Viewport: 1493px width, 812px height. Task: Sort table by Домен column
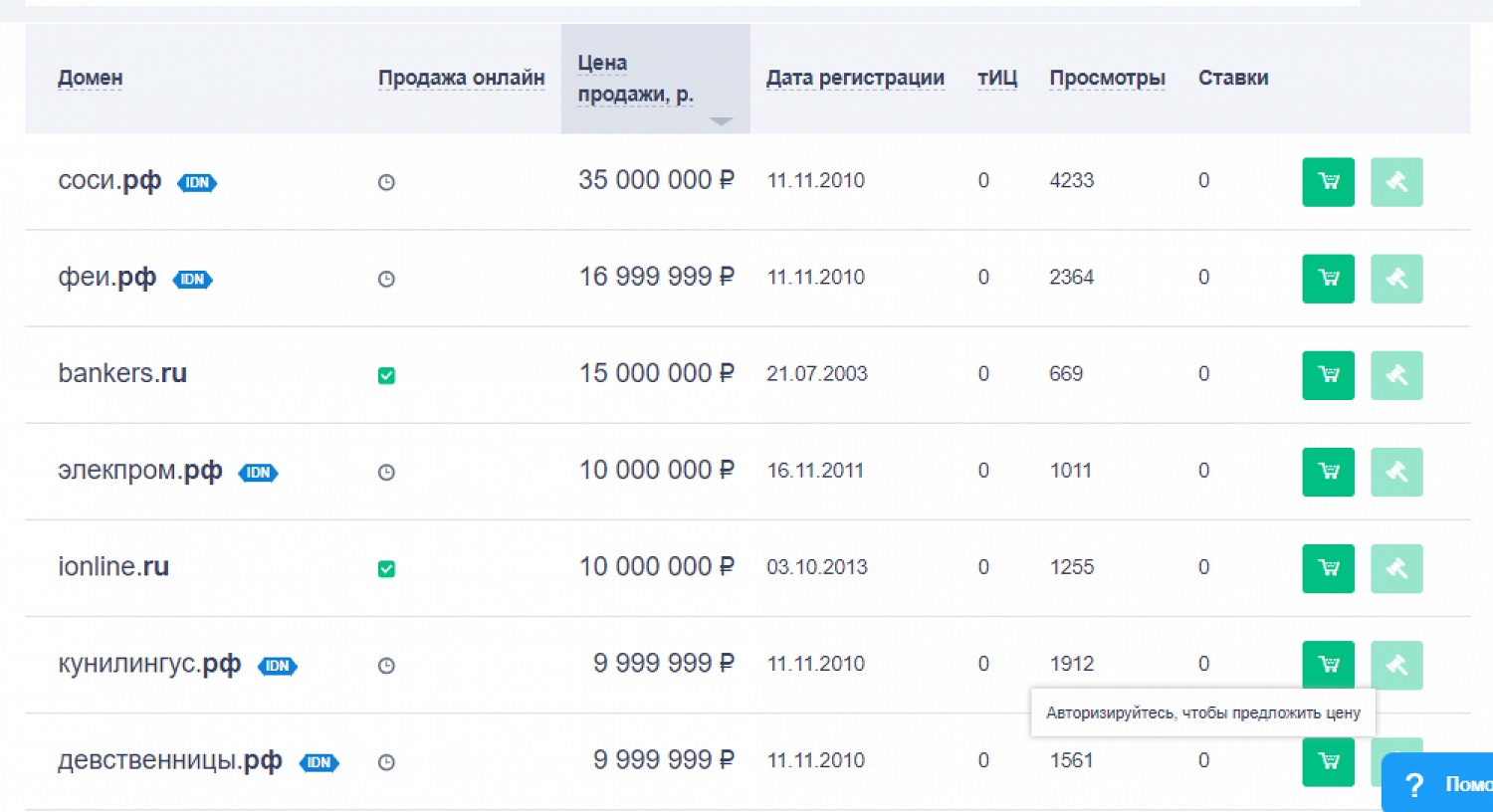click(x=91, y=78)
